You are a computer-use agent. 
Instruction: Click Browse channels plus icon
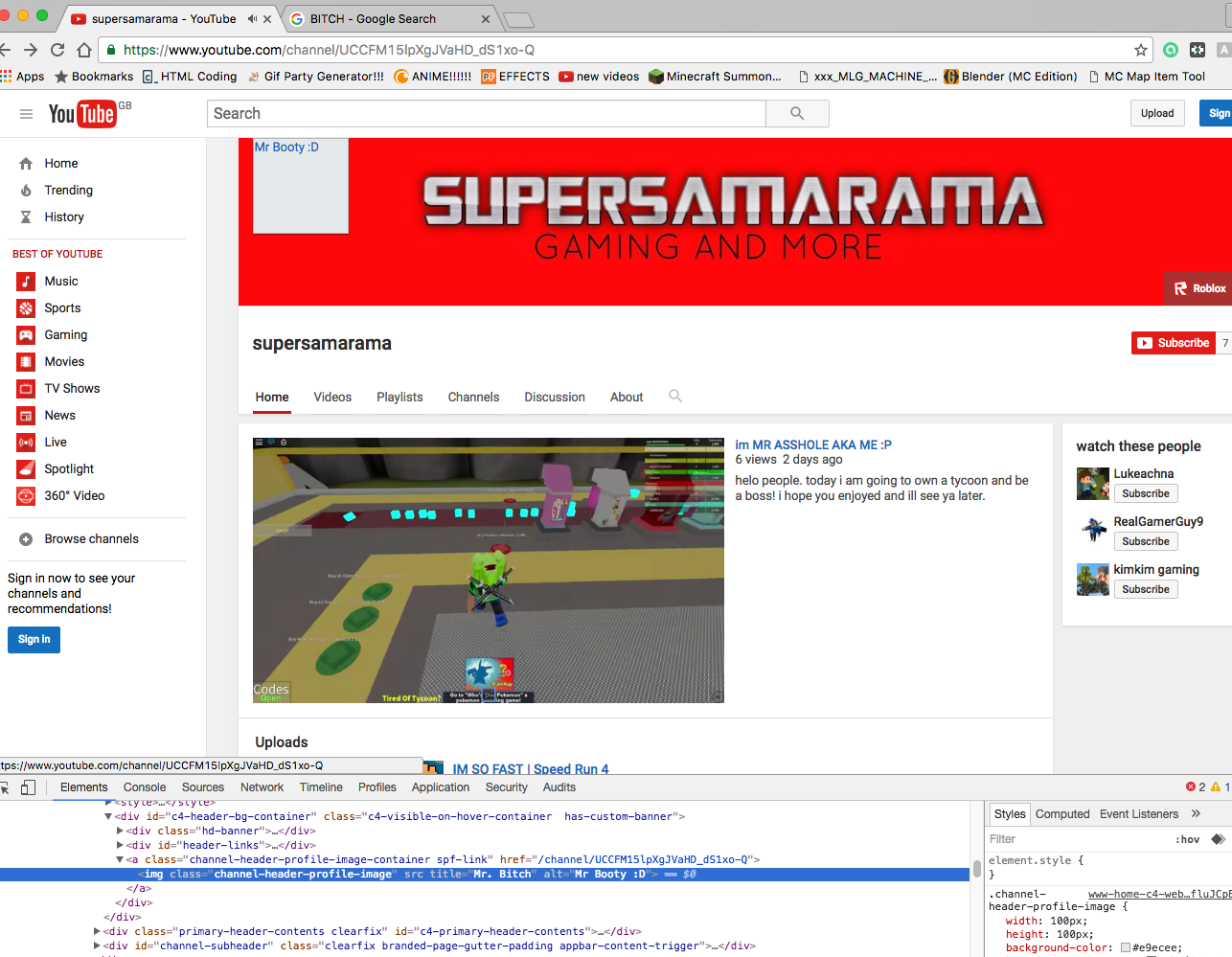tap(26, 539)
